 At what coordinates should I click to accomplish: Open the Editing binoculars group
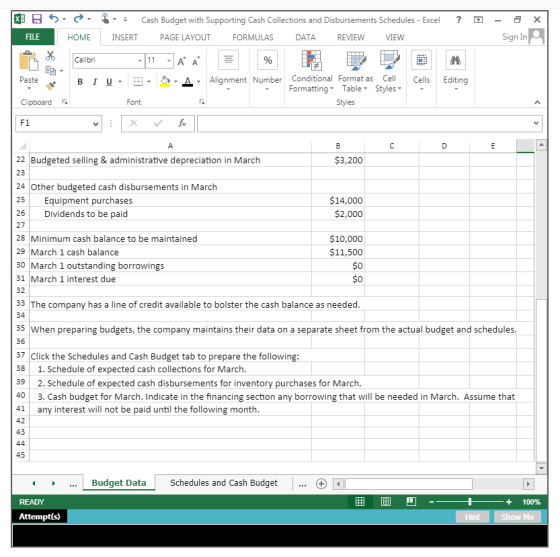[x=455, y=70]
